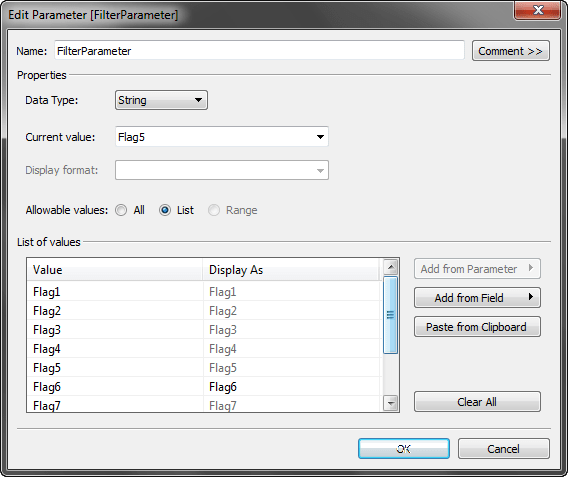Open the Current value dropdown
This screenshot has height=477, width=568.
click(222, 137)
